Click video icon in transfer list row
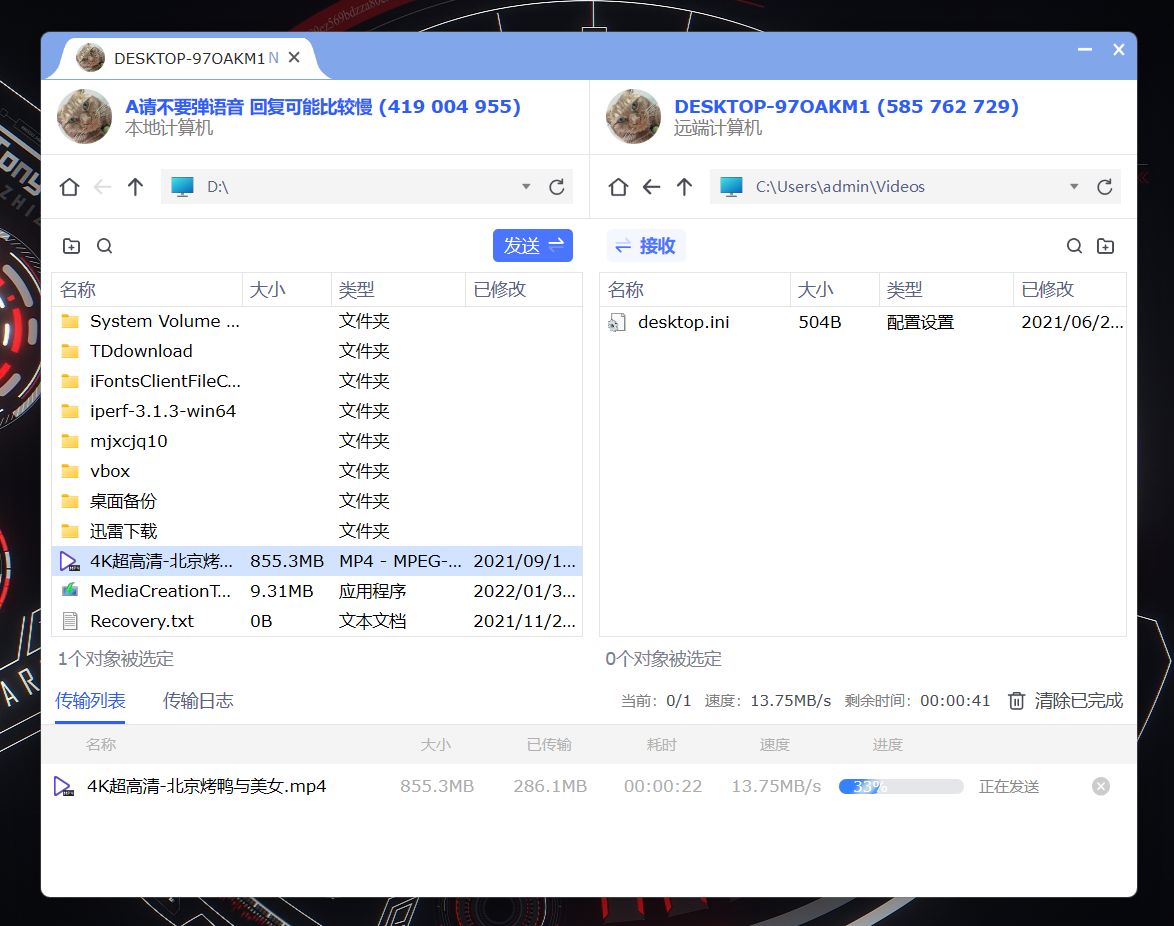Viewport: 1174px width, 926px height. point(64,786)
